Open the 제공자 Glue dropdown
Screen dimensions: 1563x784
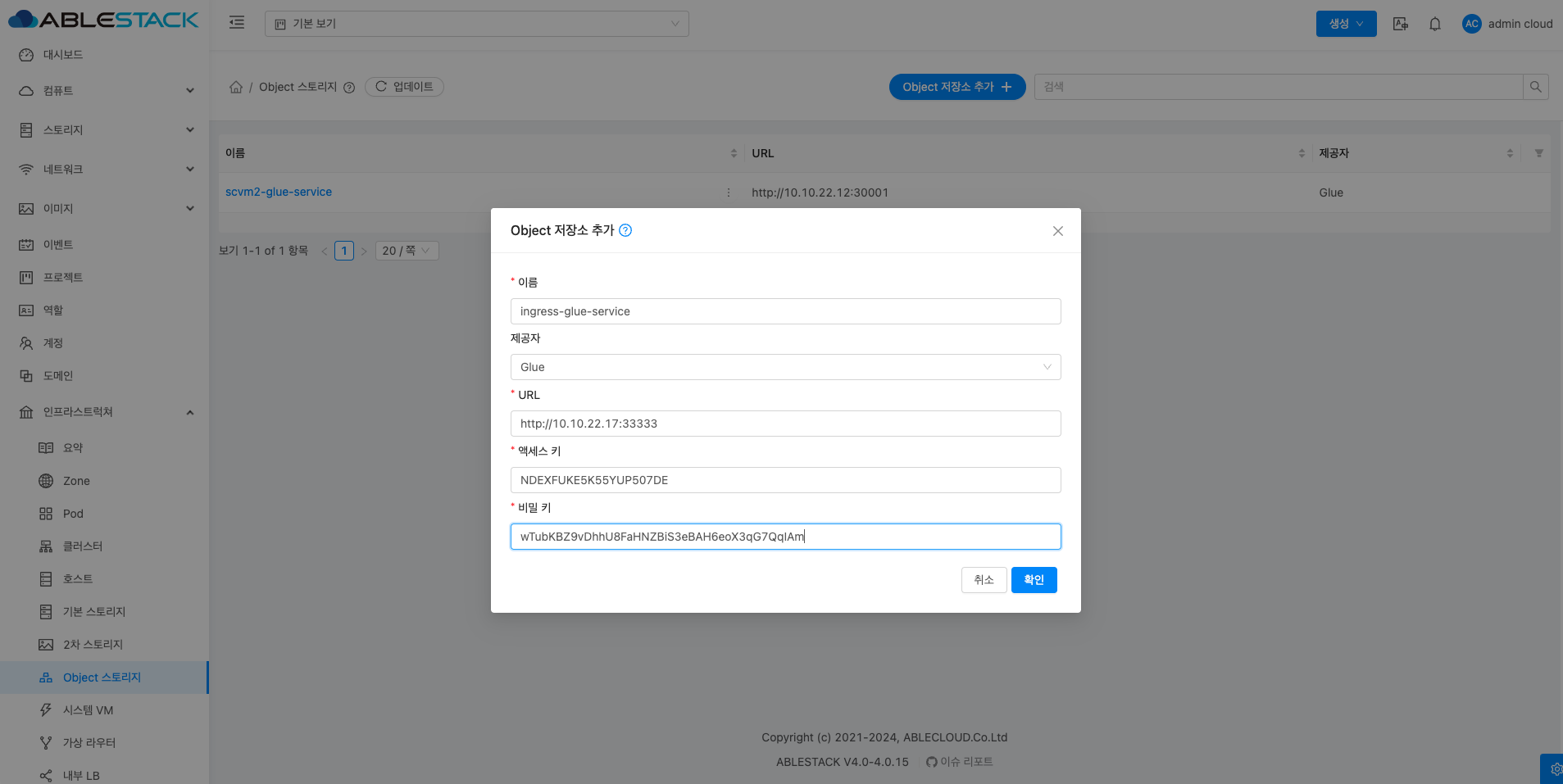(x=785, y=367)
